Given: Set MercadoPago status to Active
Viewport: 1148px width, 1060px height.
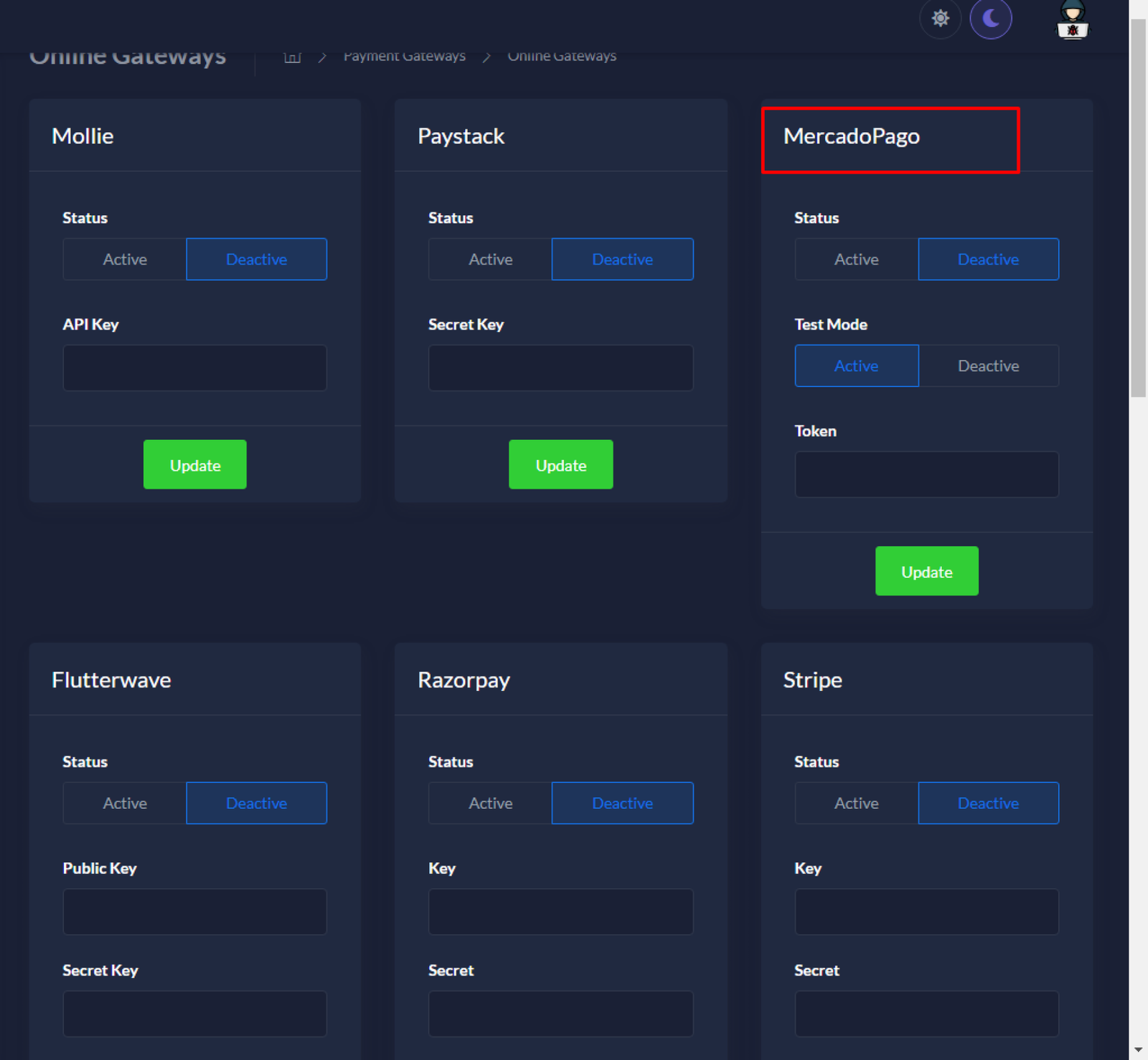Looking at the screenshot, I should pos(856,259).
